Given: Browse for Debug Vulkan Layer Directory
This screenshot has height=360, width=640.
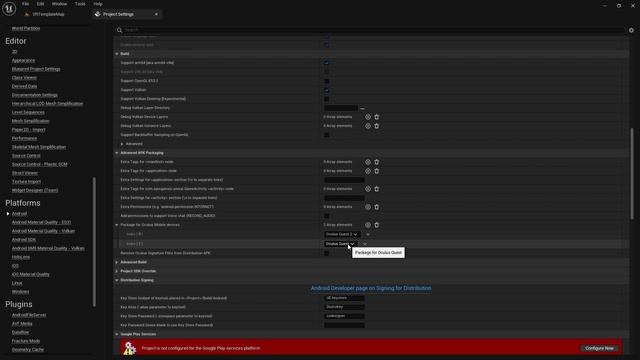Looking at the screenshot, I should tap(362, 108).
